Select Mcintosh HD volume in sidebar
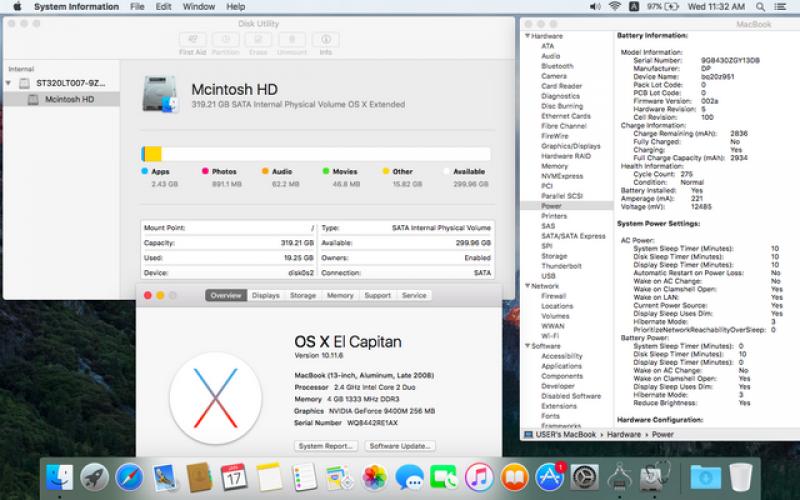 click(x=61, y=99)
